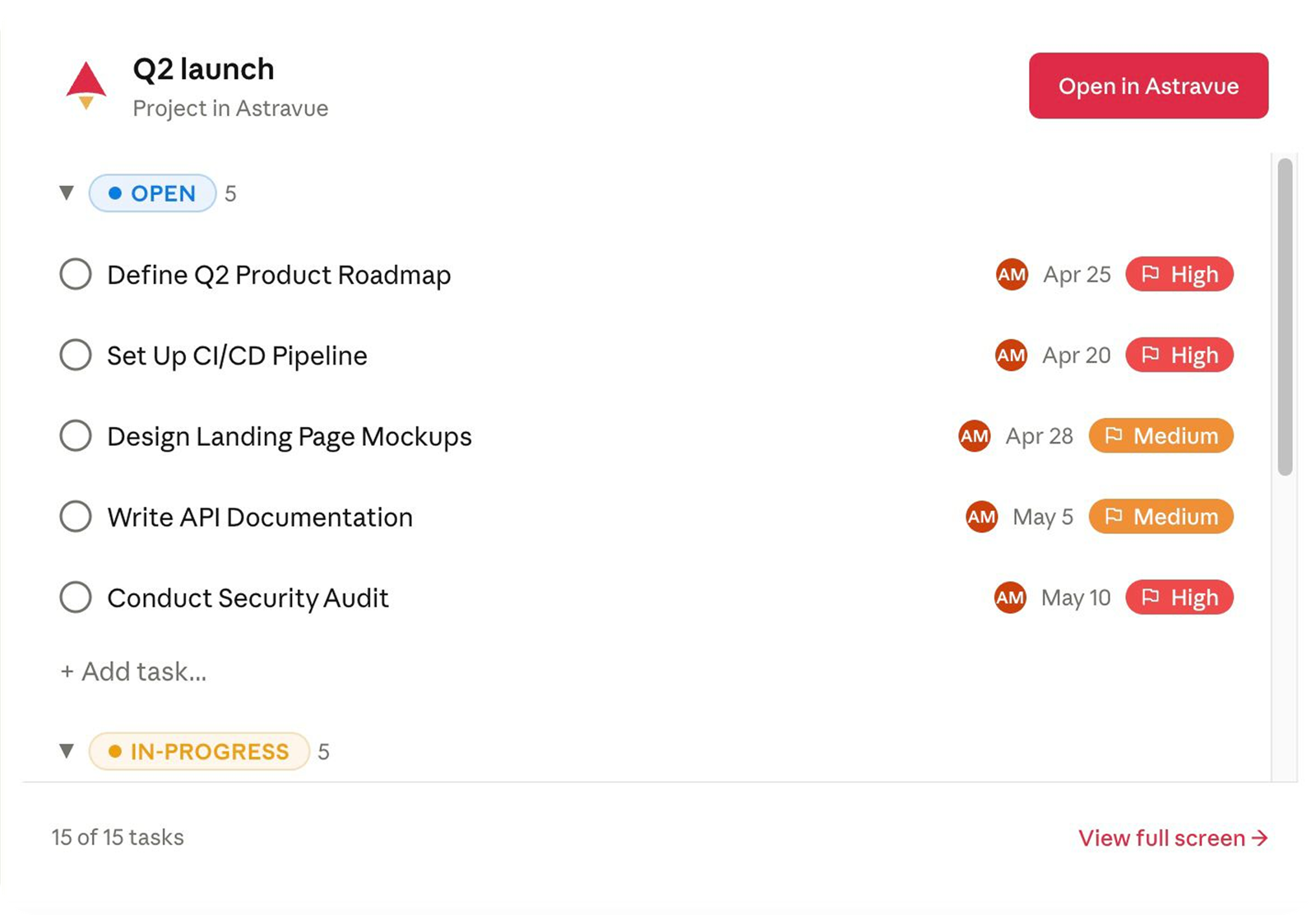The image size is (1316, 915).
Task: Click the Astravue rocket logo icon
Action: (86, 86)
